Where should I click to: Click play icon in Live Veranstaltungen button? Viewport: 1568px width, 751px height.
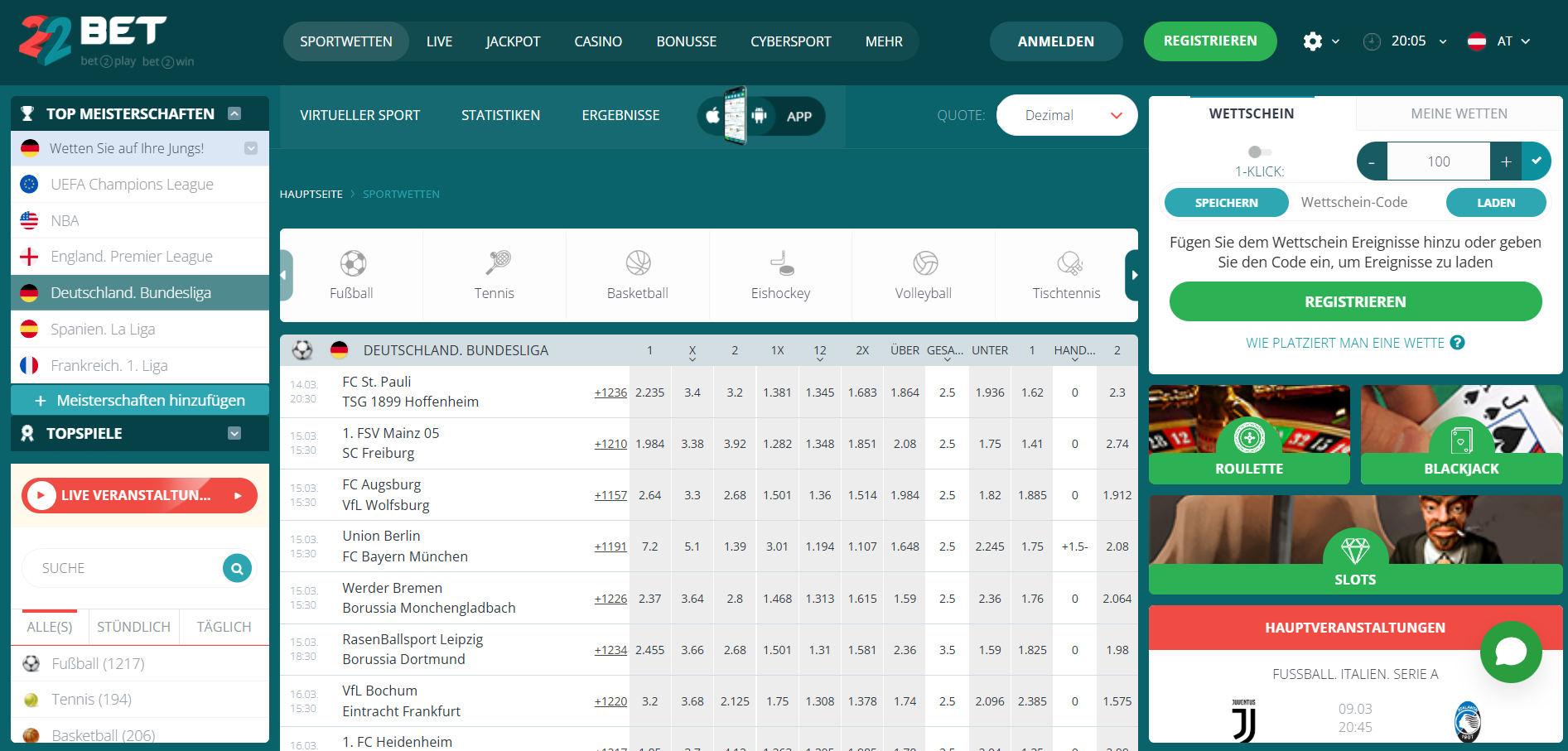[x=41, y=495]
